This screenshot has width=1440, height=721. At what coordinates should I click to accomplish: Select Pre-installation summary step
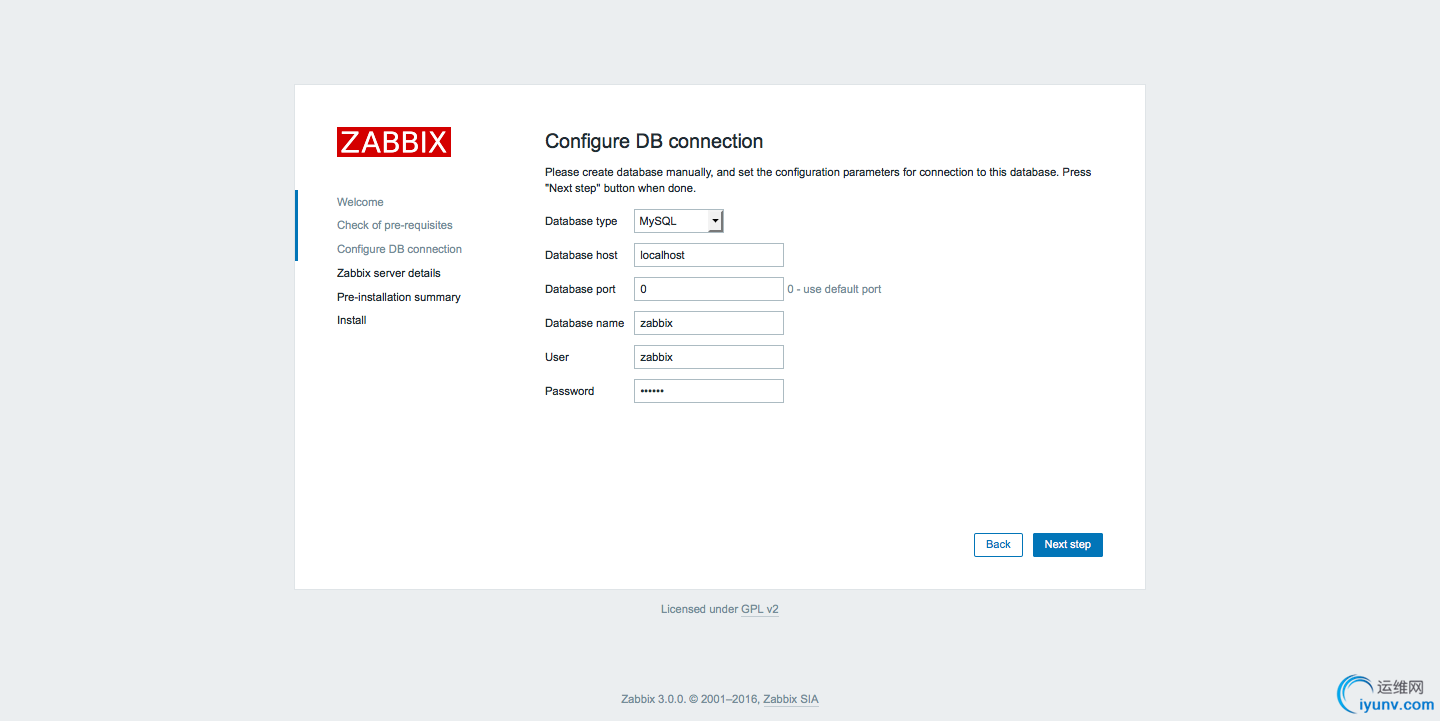click(x=399, y=297)
